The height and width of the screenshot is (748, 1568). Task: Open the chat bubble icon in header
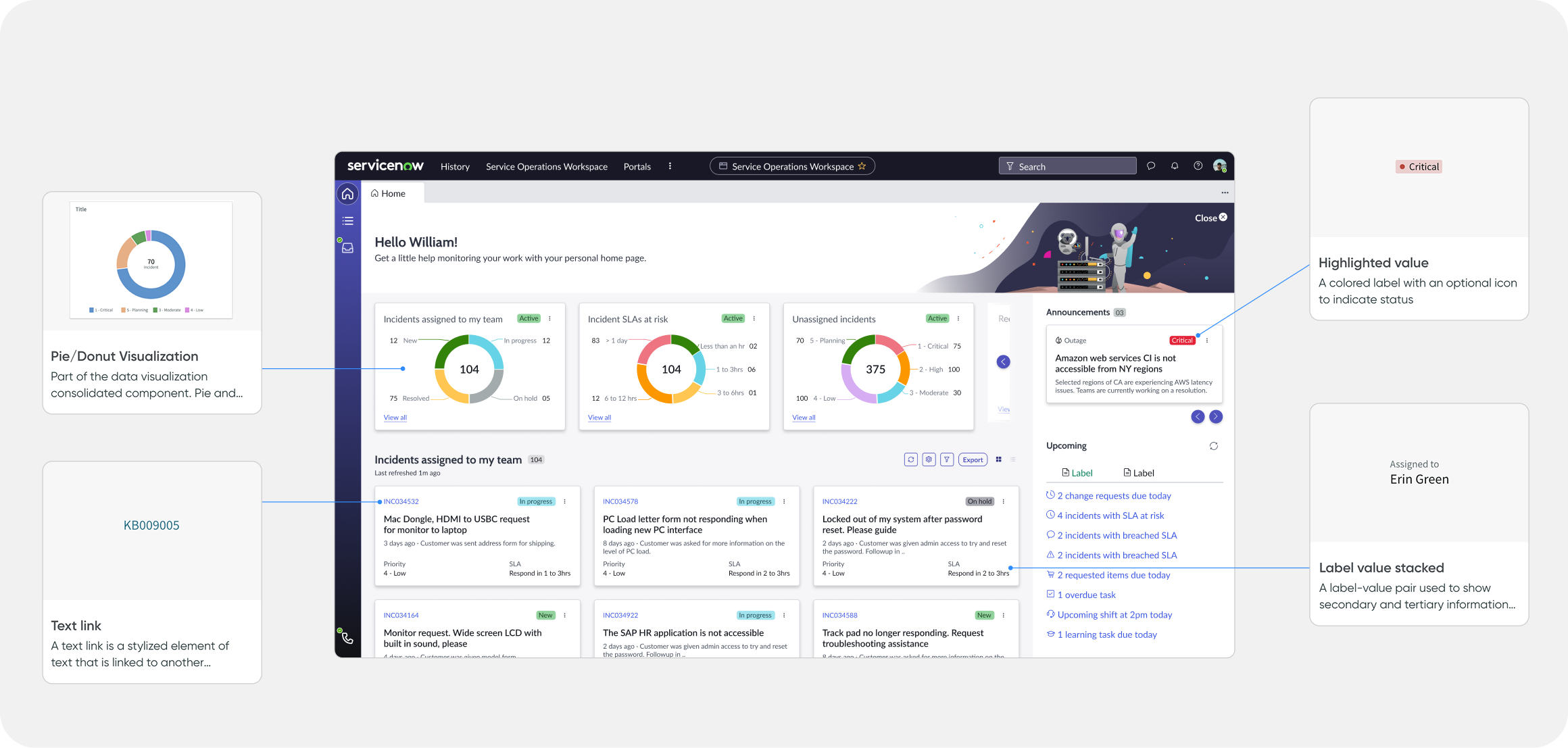click(x=1151, y=166)
